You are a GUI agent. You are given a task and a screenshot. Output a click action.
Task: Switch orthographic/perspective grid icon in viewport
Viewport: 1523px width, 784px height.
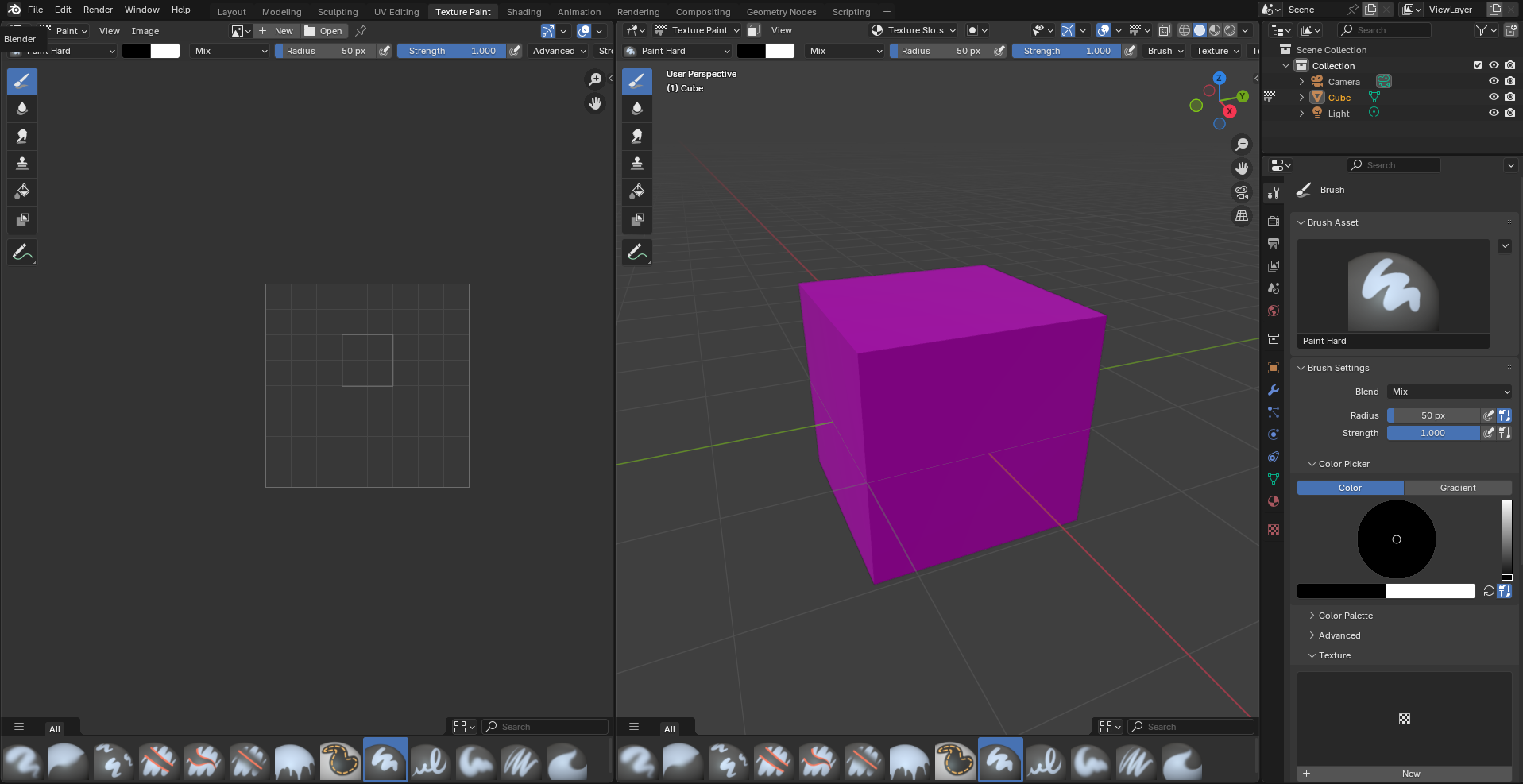1241,216
